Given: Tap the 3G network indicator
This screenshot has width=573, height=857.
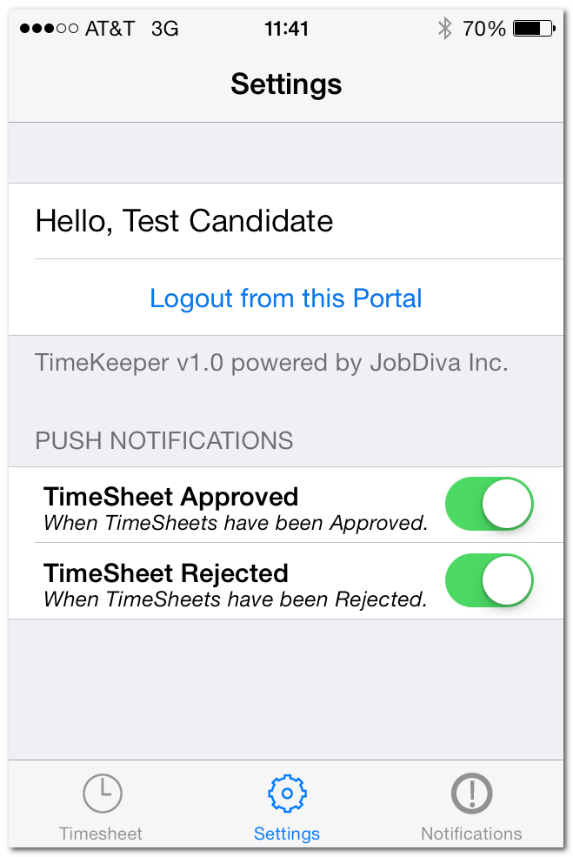Looking at the screenshot, I should [165, 28].
